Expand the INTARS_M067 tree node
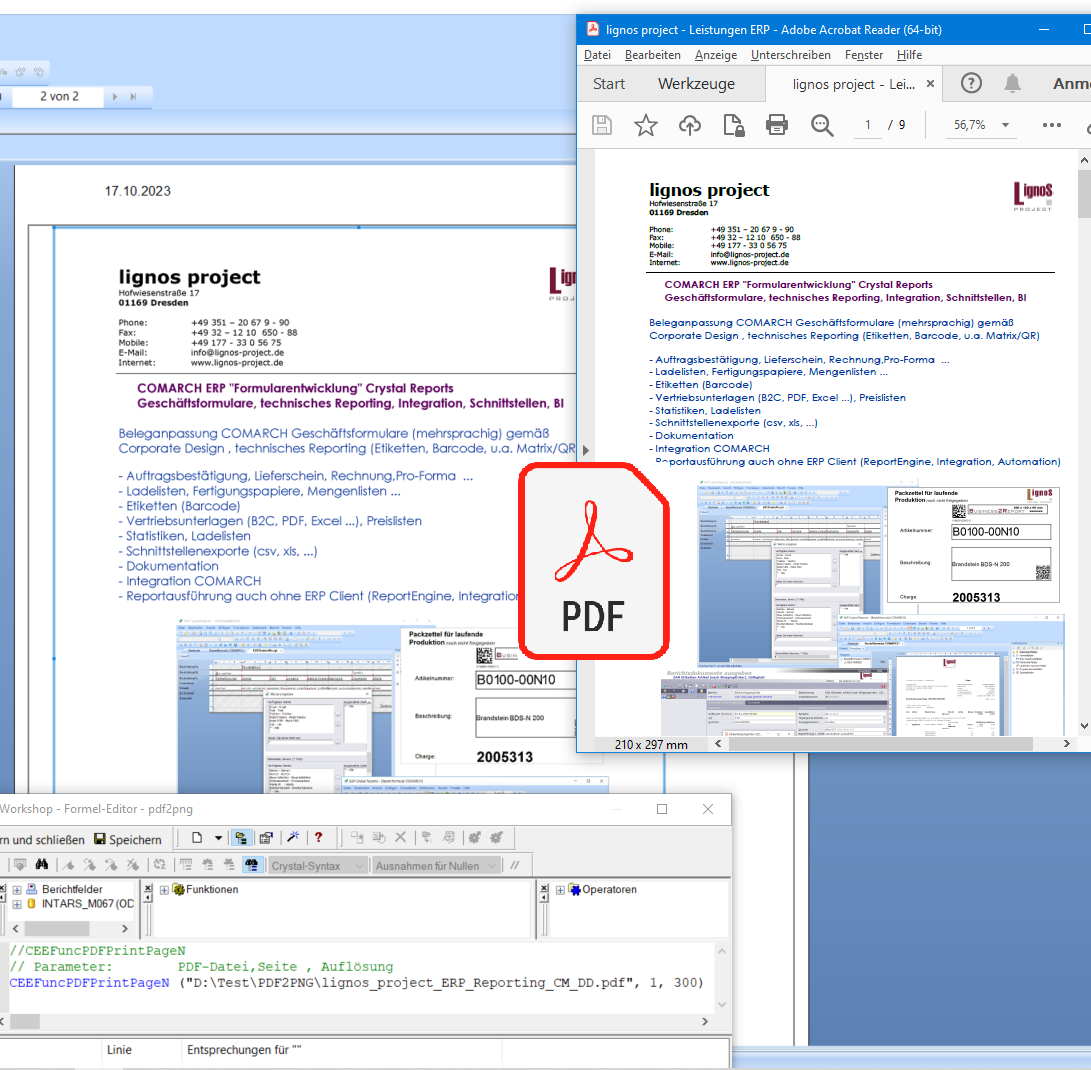The width and height of the screenshot is (1091, 1070). (17, 904)
